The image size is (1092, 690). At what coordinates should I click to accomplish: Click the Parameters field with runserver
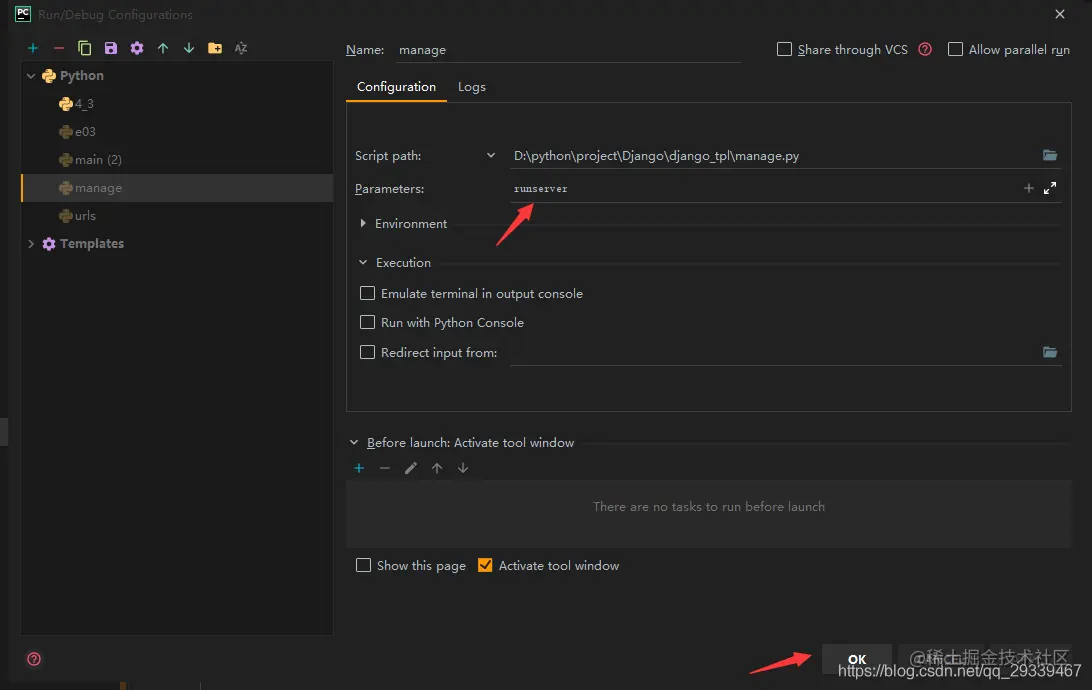[x=763, y=189]
